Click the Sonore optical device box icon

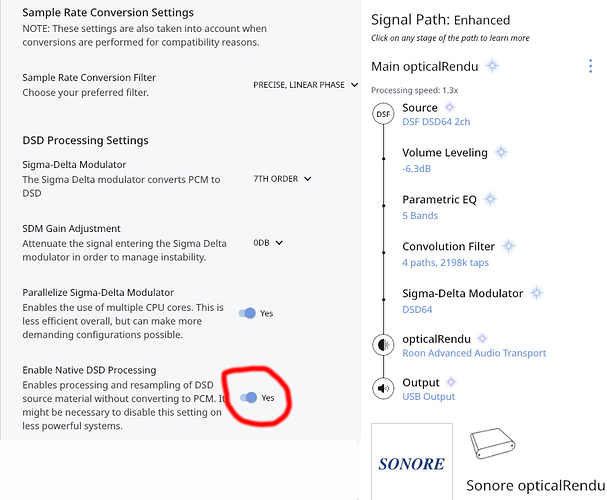[493, 443]
